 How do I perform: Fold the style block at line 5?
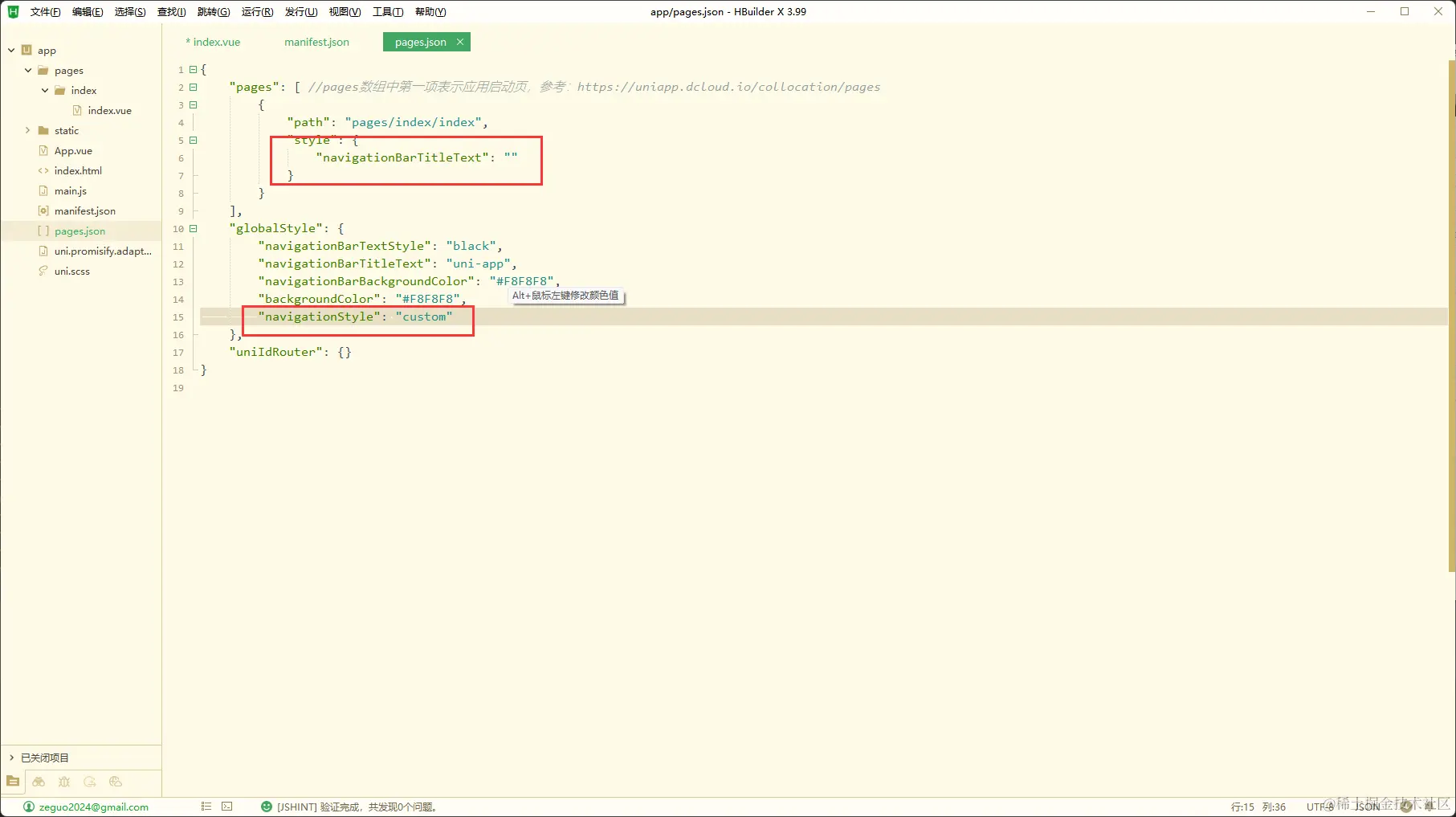pos(193,141)
